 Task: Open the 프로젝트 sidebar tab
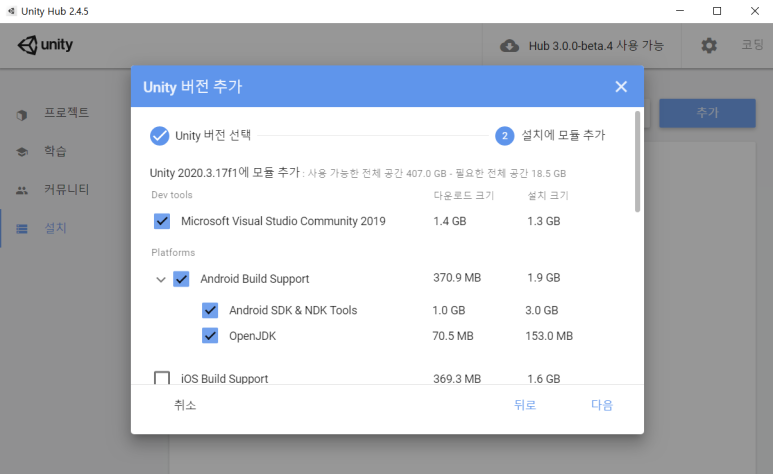click(x=66, y=113)
